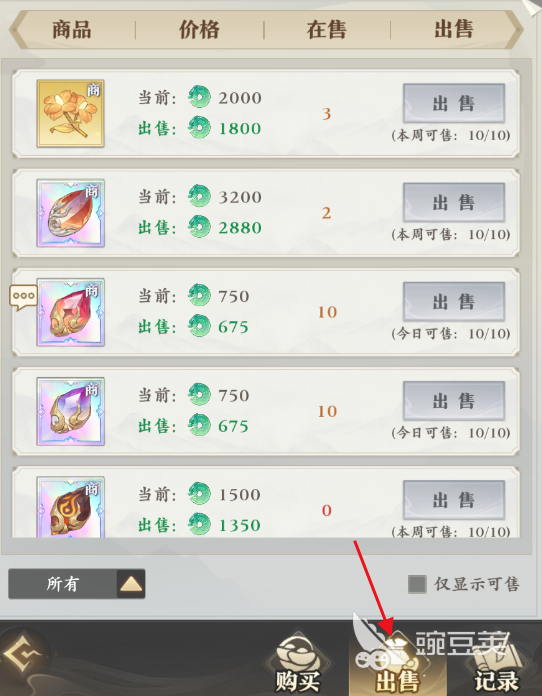Select the orange-red gem item icon

71,213
